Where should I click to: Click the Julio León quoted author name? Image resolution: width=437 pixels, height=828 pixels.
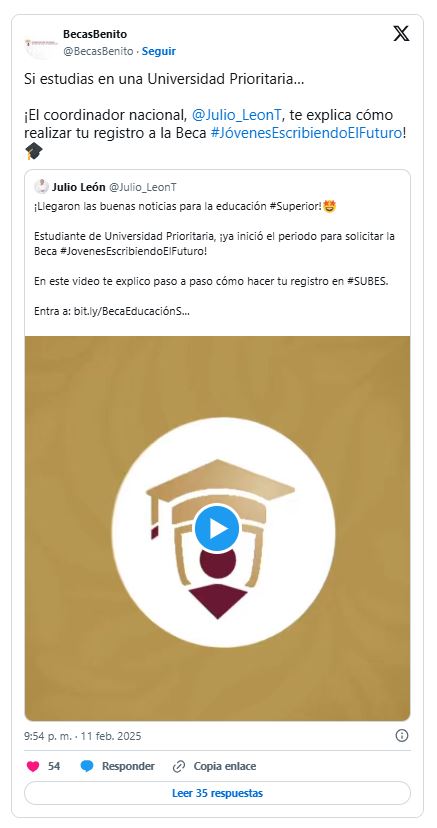pos(79,187)
